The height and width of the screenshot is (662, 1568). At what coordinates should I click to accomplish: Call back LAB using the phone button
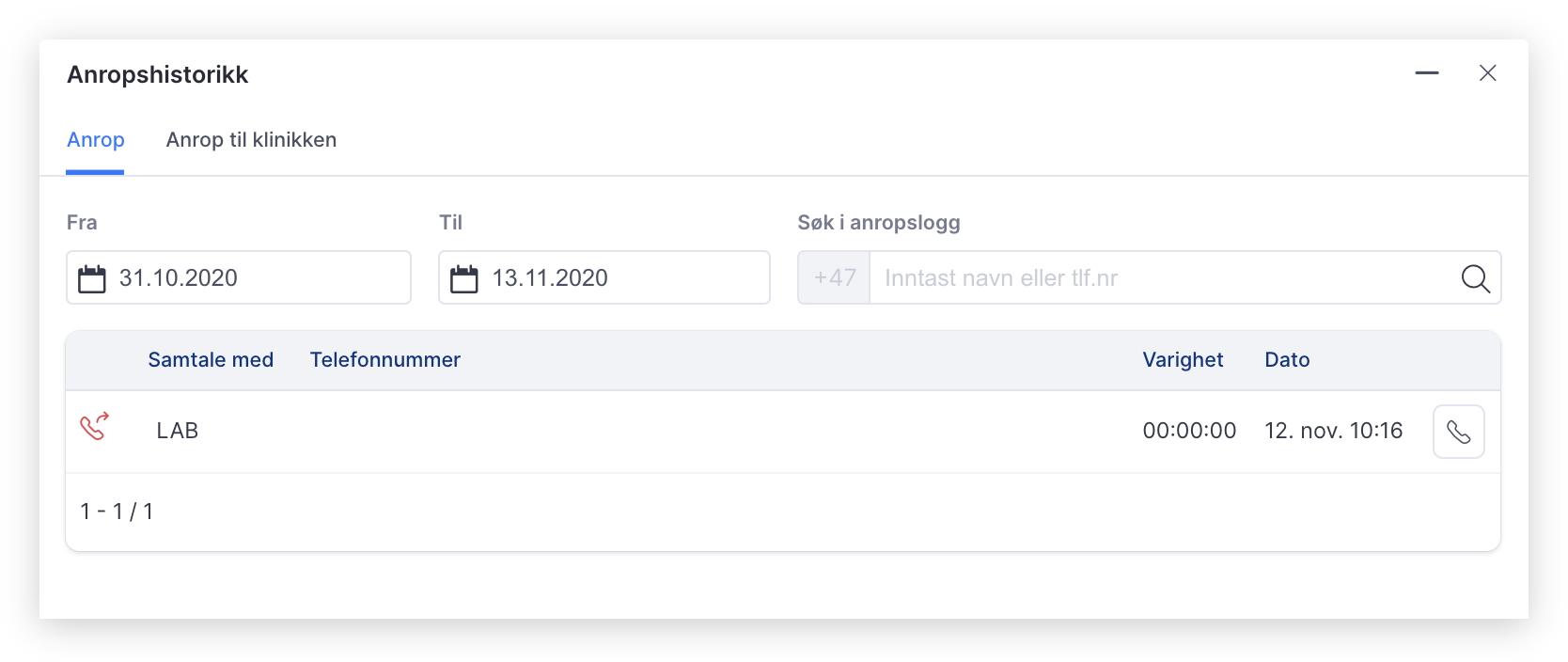tap(1458, 432)
